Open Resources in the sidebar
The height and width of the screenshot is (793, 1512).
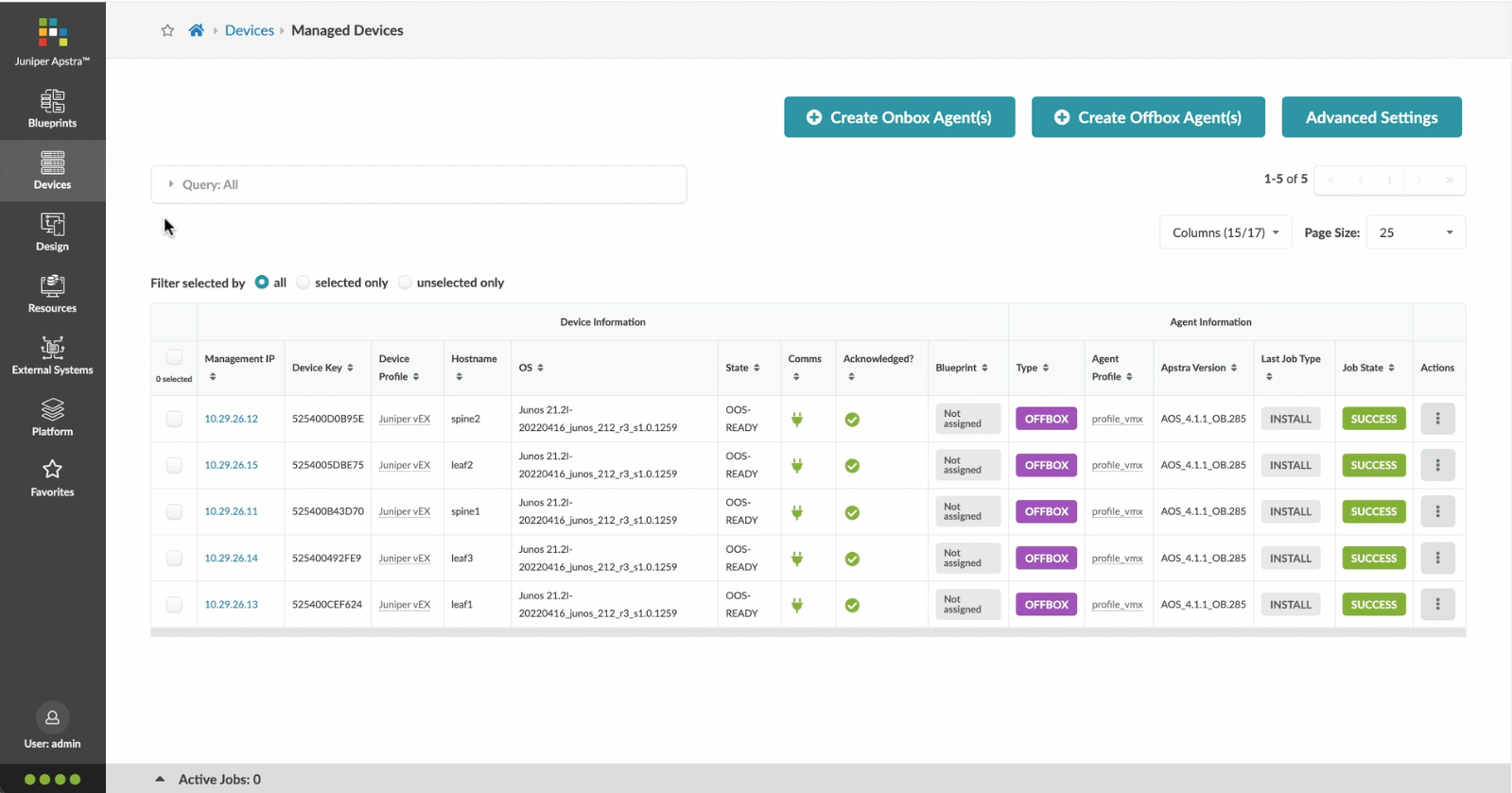(52, 294)
